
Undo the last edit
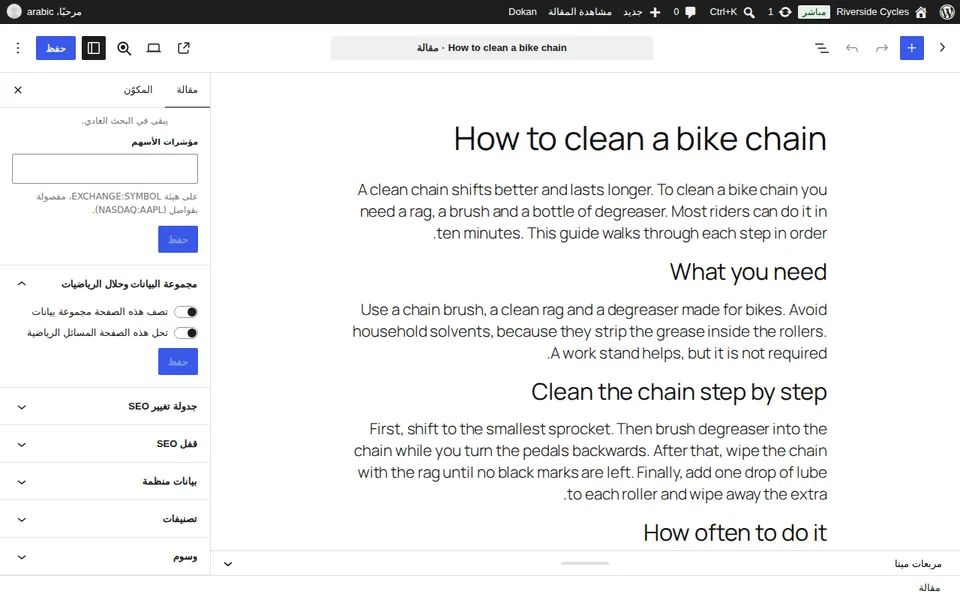click(852, 48)
